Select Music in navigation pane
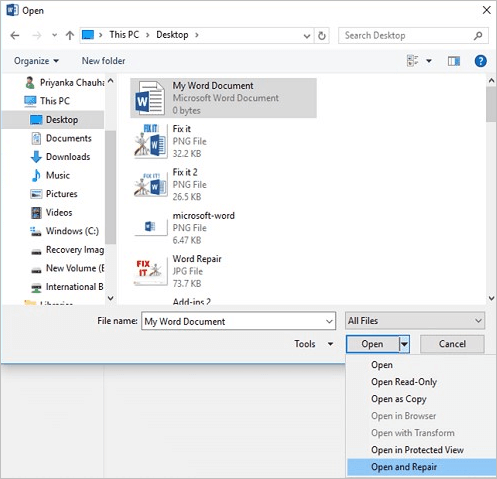The width and height of the screenshot is (497, 479). pos(50,175)
